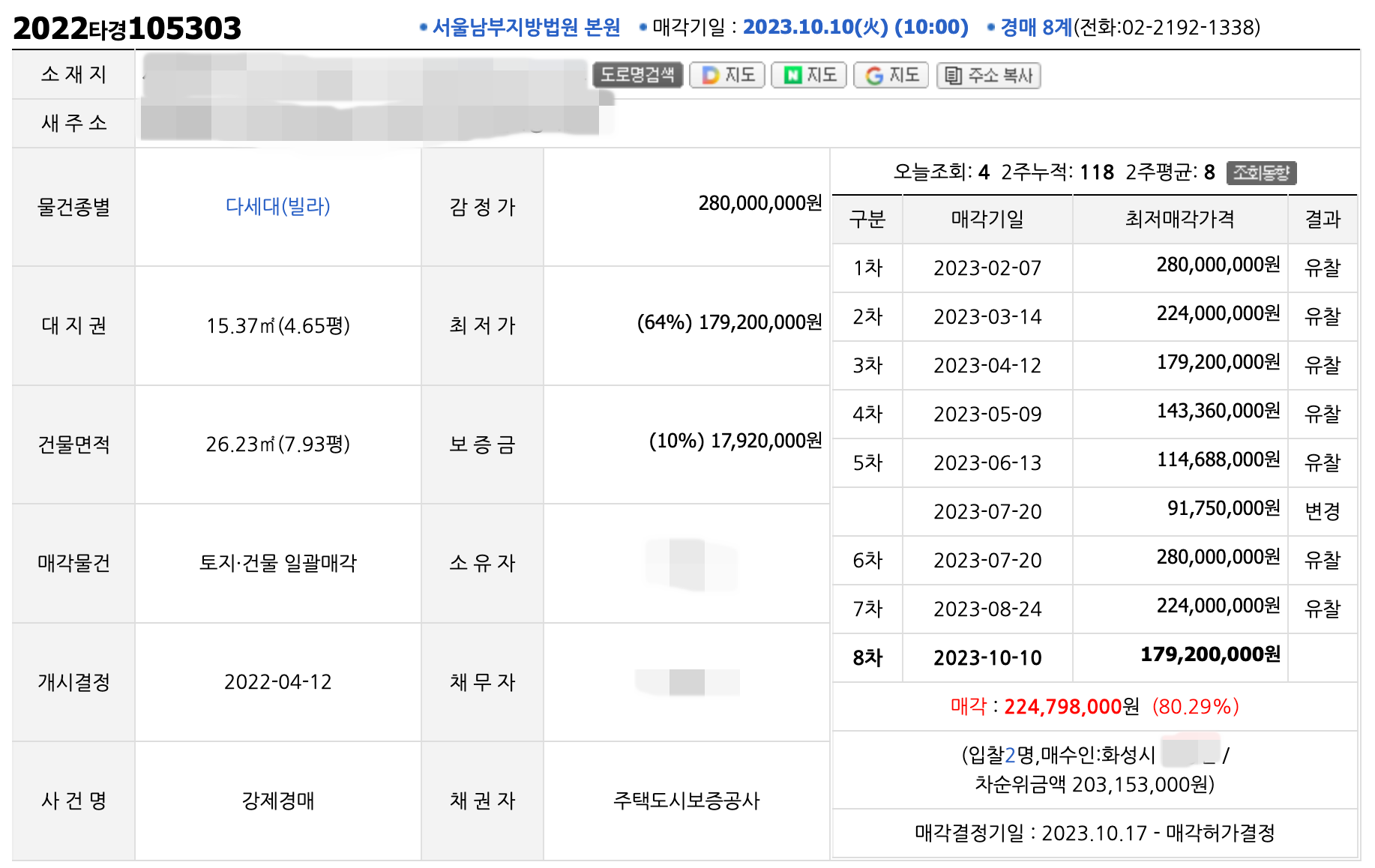Click the 도로명검색 button
Image resolution: width=1375 pixels, height=868 pixels.
point(637,75)
